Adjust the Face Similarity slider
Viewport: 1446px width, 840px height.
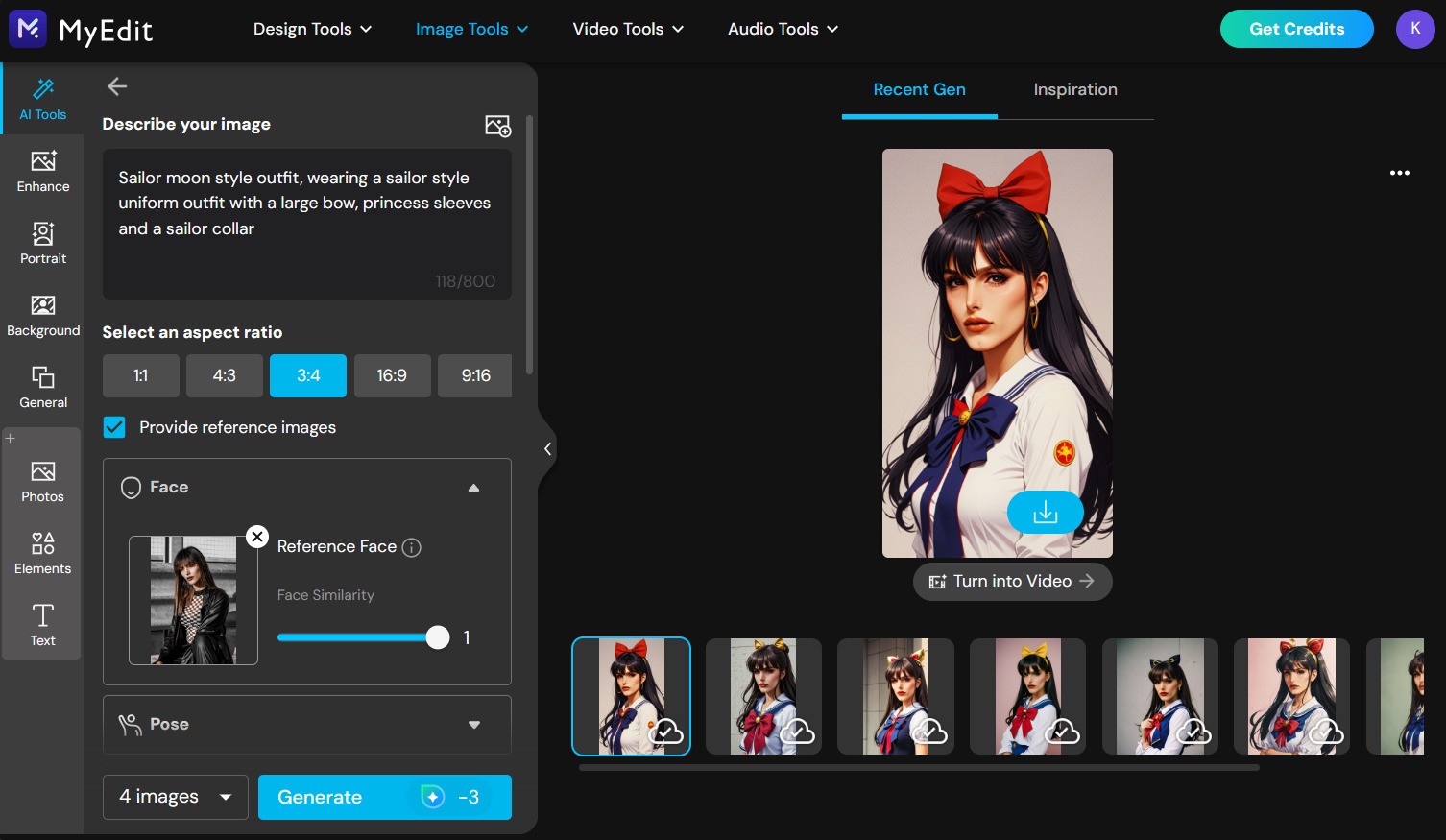(x=438, y=636)
